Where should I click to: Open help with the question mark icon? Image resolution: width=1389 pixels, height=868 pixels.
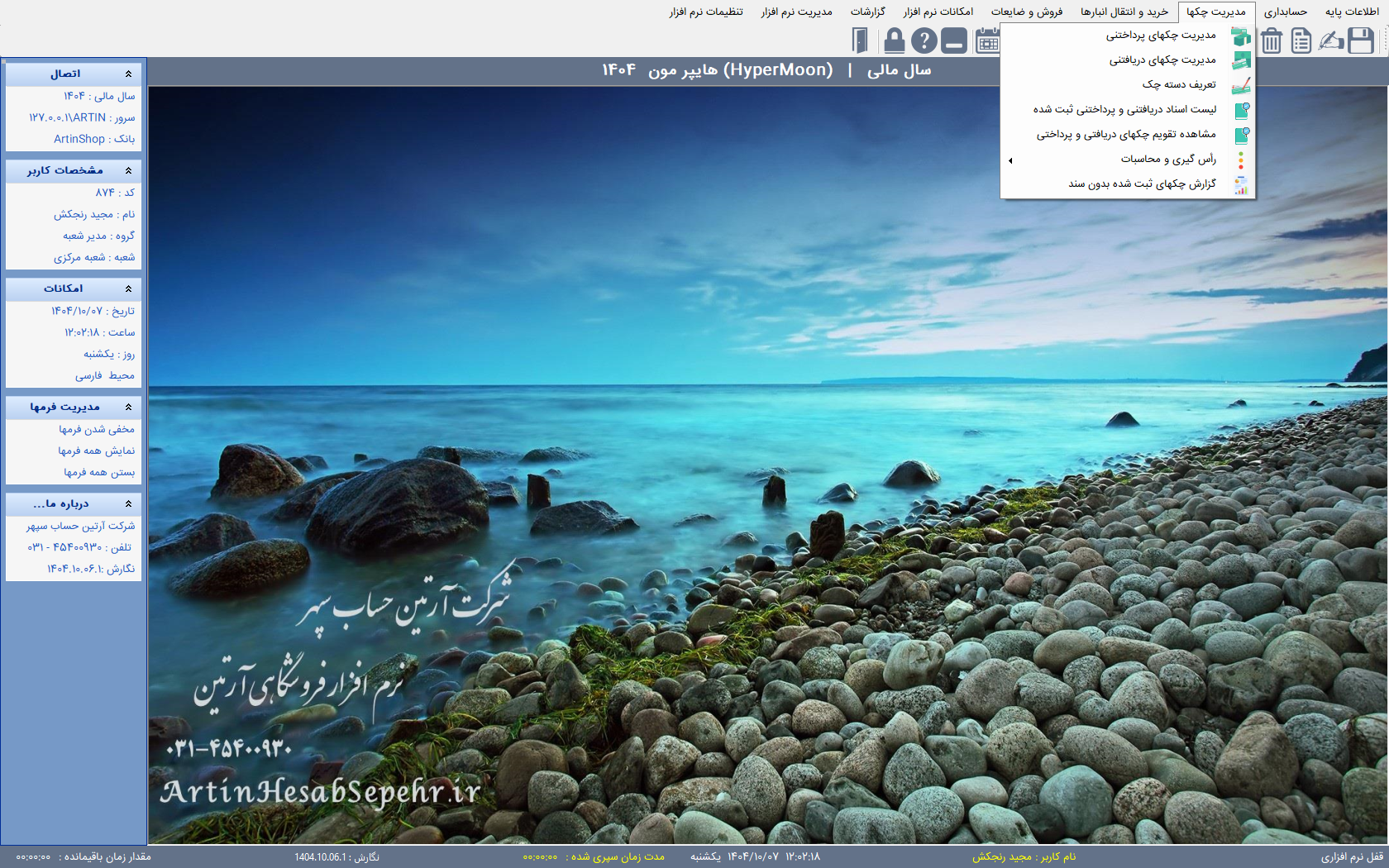tap(924, 40)
